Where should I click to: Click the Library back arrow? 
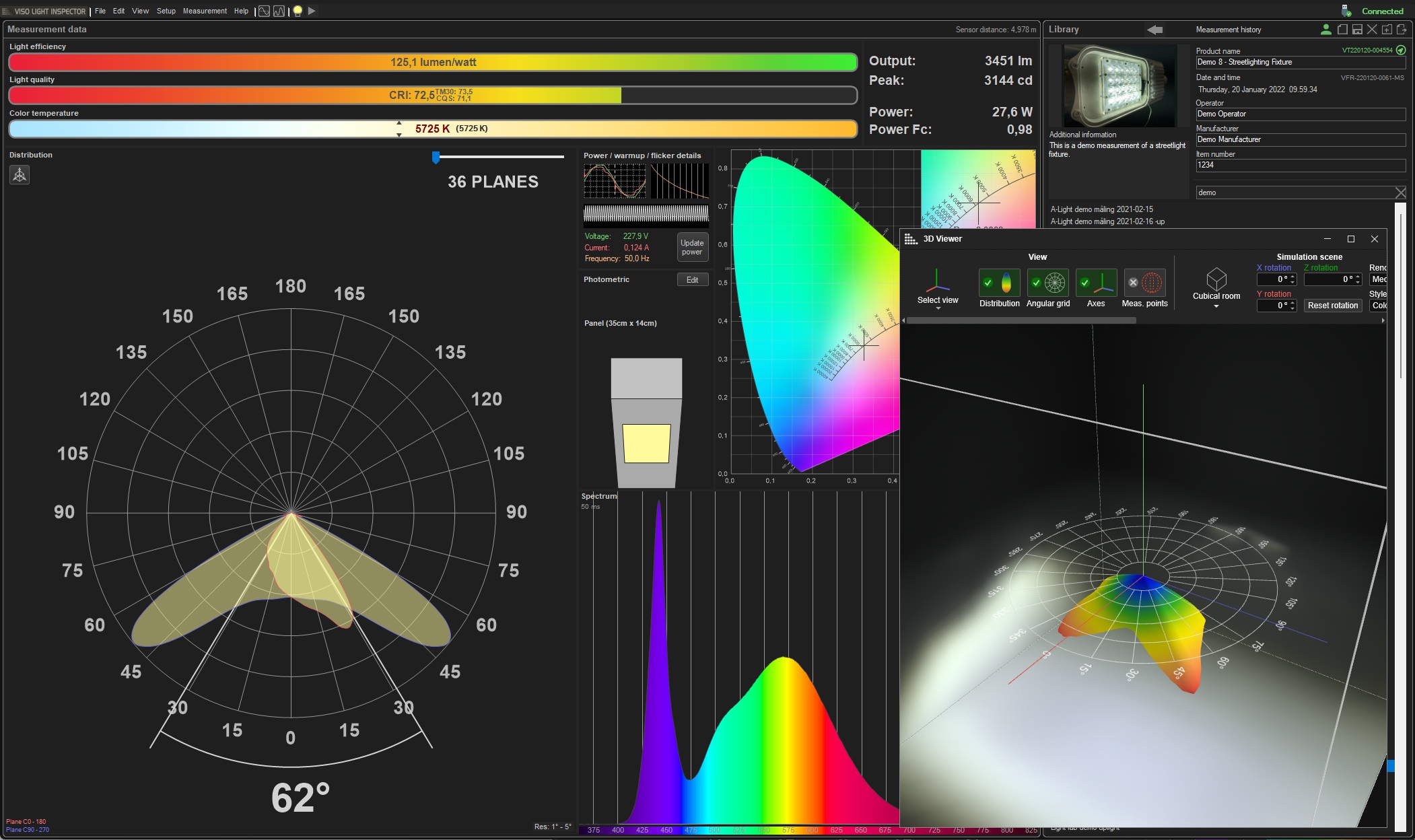[x=1154, y=30]
